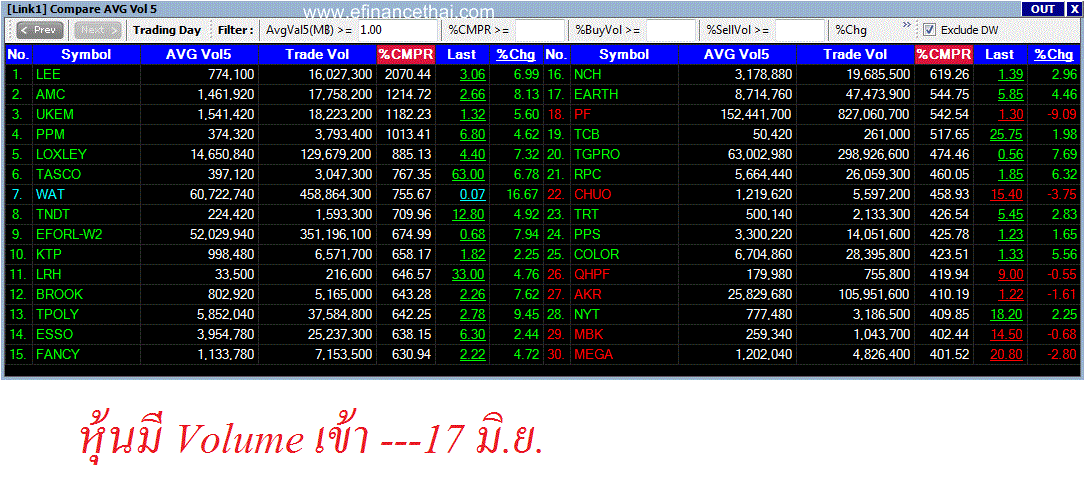Select symbol TASCO
The width and height of the screenshot is (1085, 499).
(57, 174)
